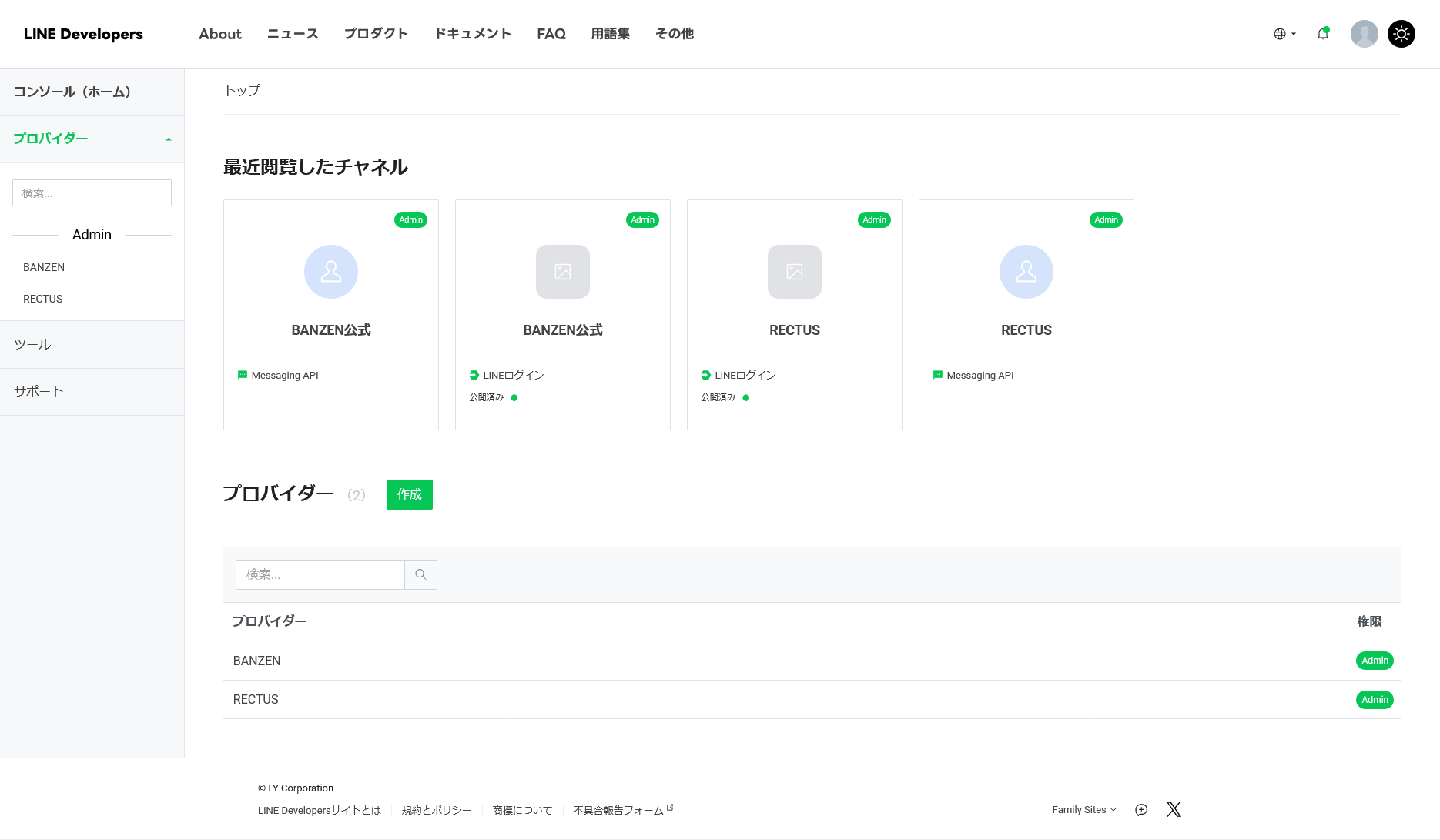Click 公開済み status on RECTUS card
The image size is (1440, 840).
pos(725,397)
